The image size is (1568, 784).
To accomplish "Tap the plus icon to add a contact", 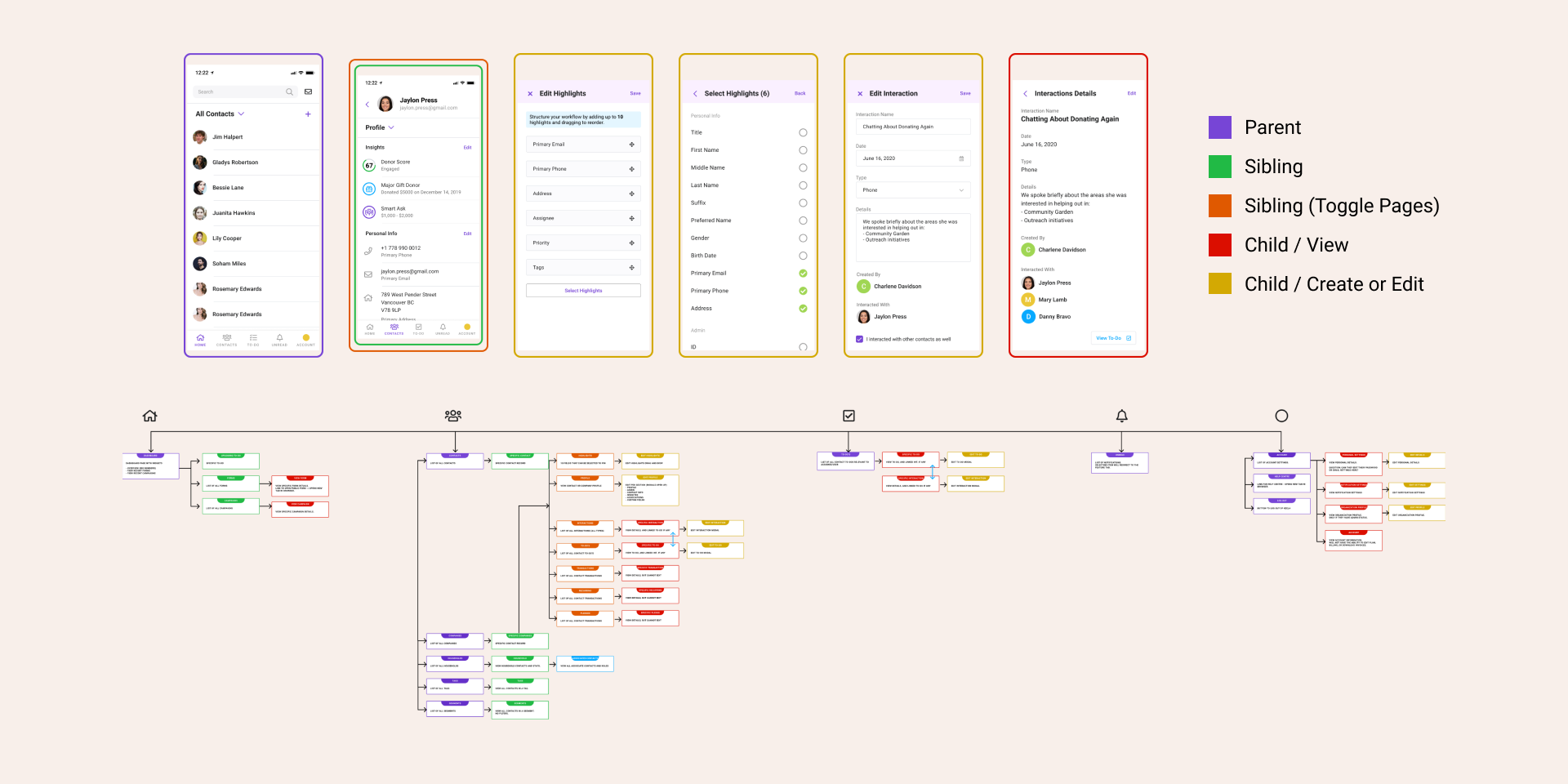I will coord(308,114).
